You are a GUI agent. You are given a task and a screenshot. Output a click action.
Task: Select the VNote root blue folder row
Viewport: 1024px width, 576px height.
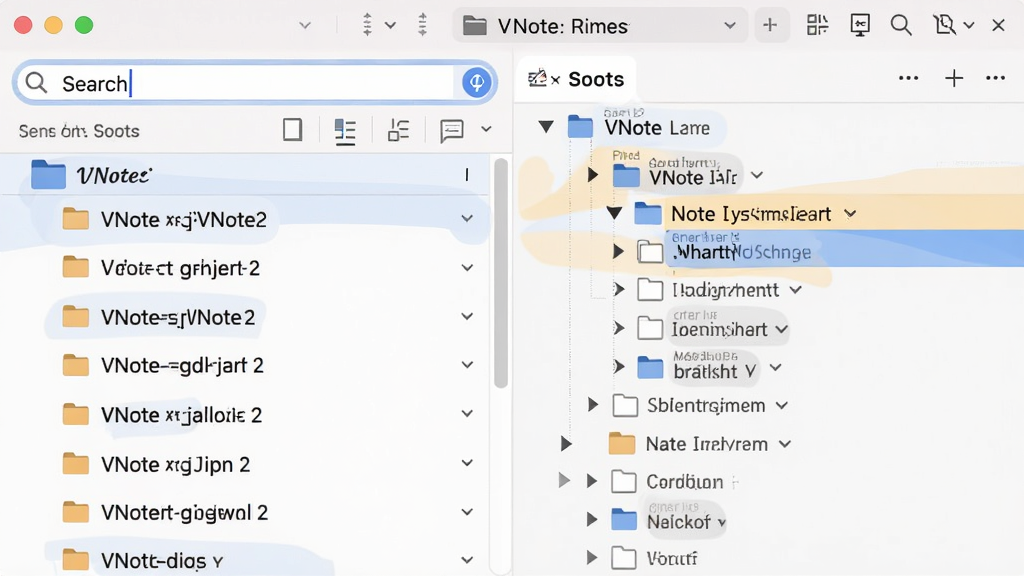[246, 175]
